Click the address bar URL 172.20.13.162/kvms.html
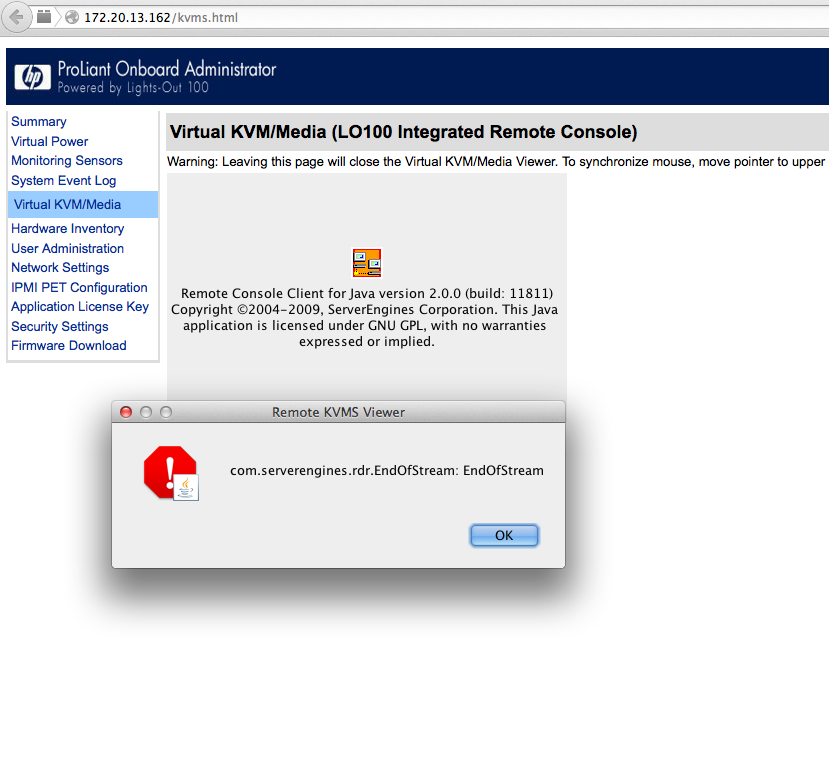The height and width of the screenshot is (762, 829). (x=161, y=17)
